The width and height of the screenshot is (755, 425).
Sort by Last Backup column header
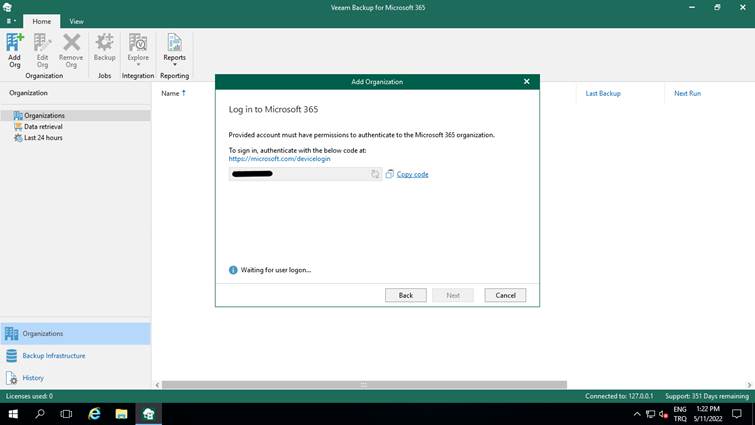(x=603, y=93)
